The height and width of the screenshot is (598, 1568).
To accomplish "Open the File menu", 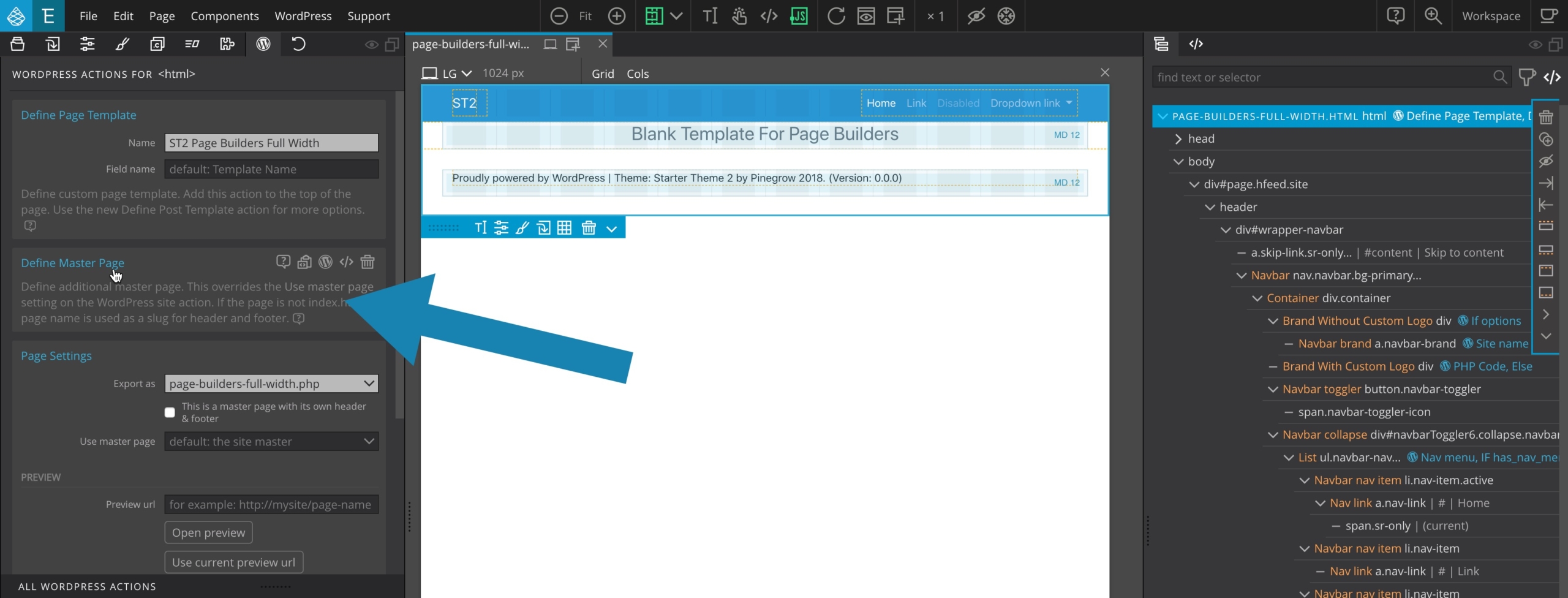I will pyautogui.click(x=88, y=16).
